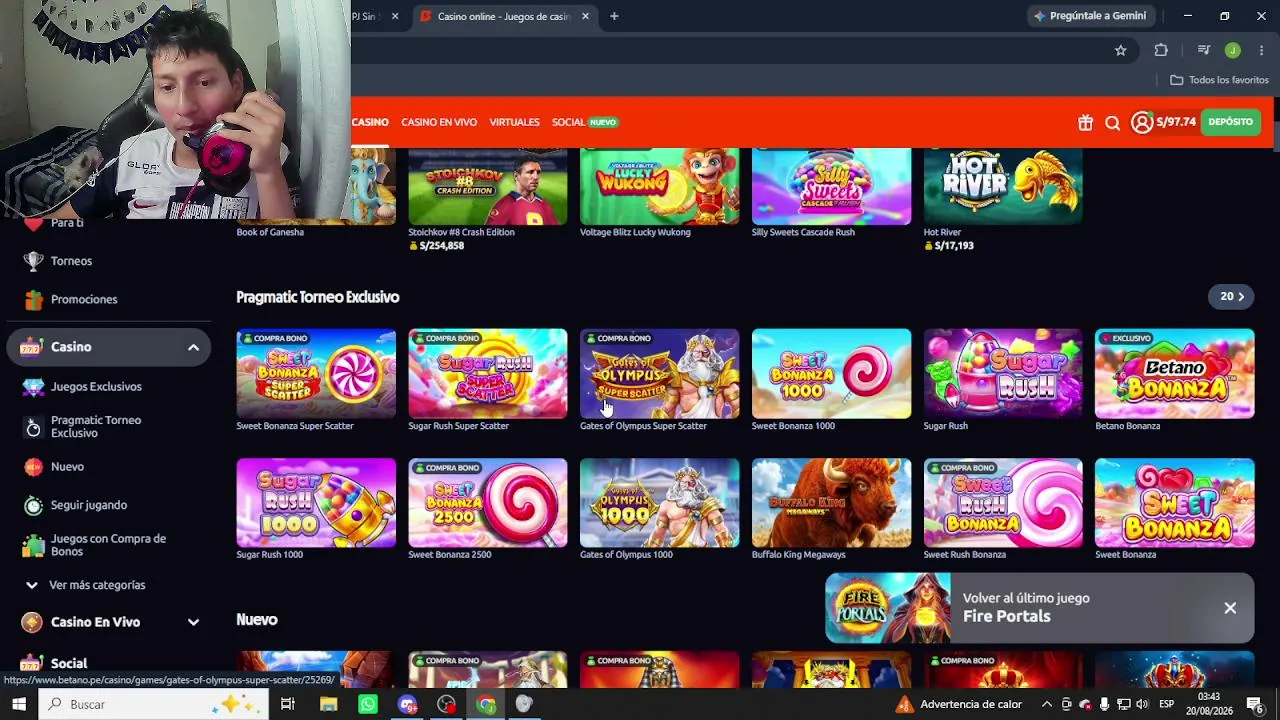Open Task View on the taskbar
The height and width of the screenshot is (720, 1280).
click(x=288, y=704)
